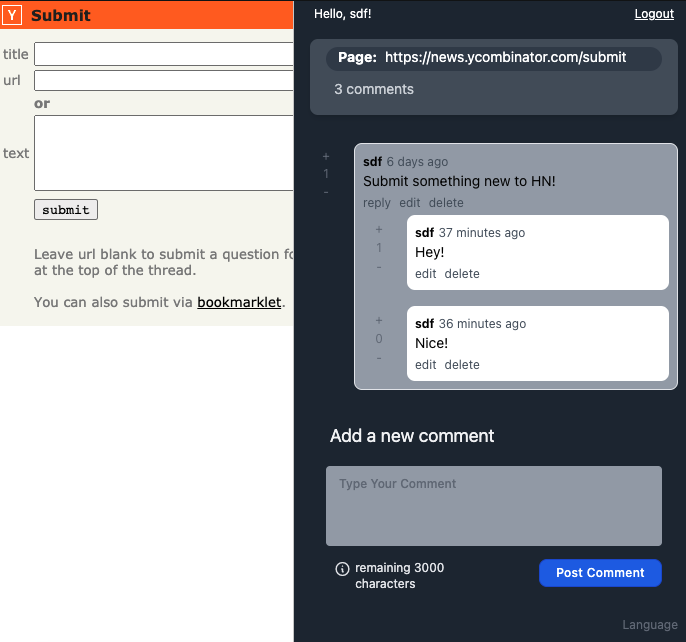Click the Logout link
Screen dimensions: 686x642
654,14
